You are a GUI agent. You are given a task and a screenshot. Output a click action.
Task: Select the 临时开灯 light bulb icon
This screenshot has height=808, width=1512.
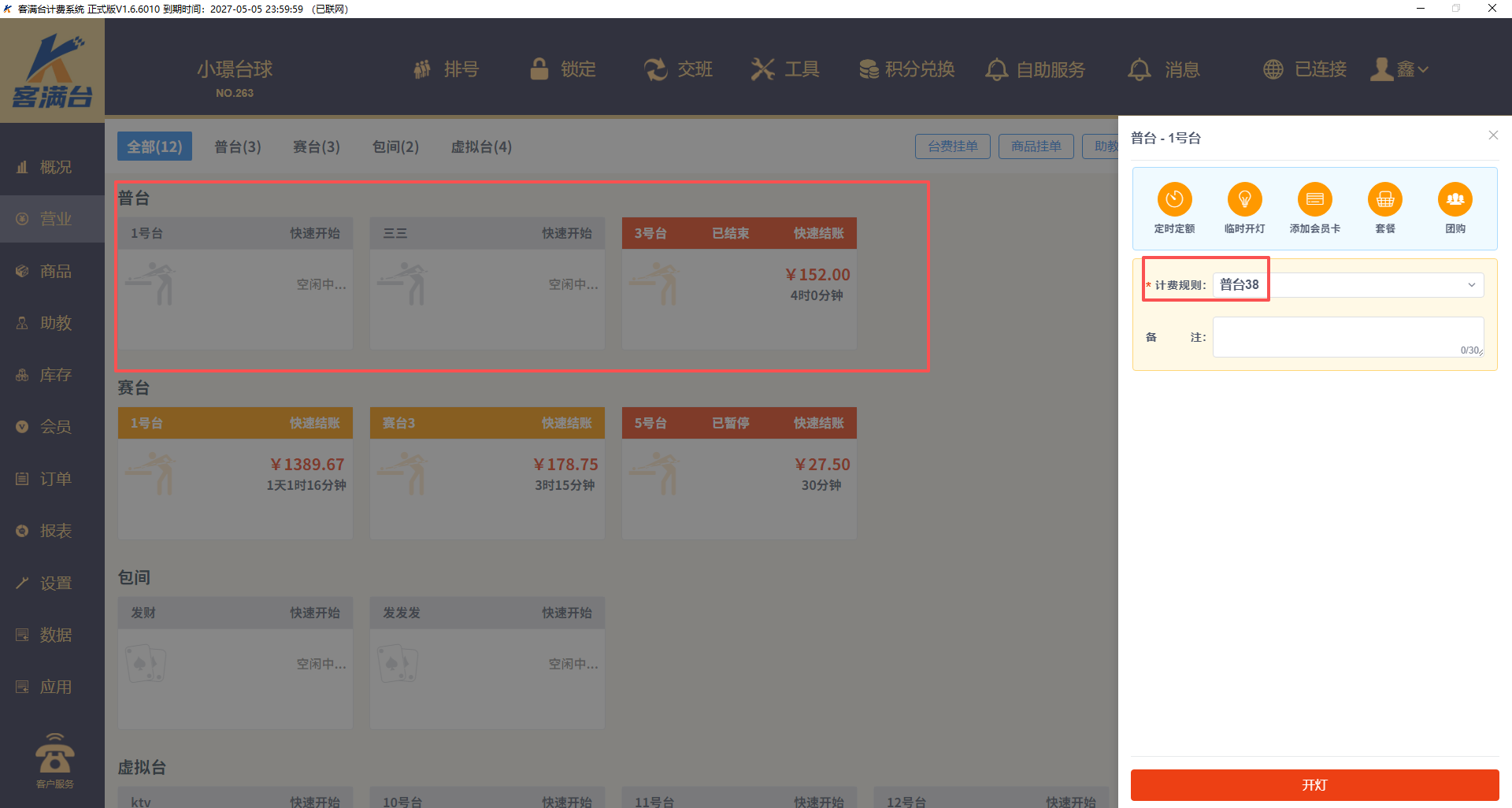pyautogui.click(x=1244, y=200)
